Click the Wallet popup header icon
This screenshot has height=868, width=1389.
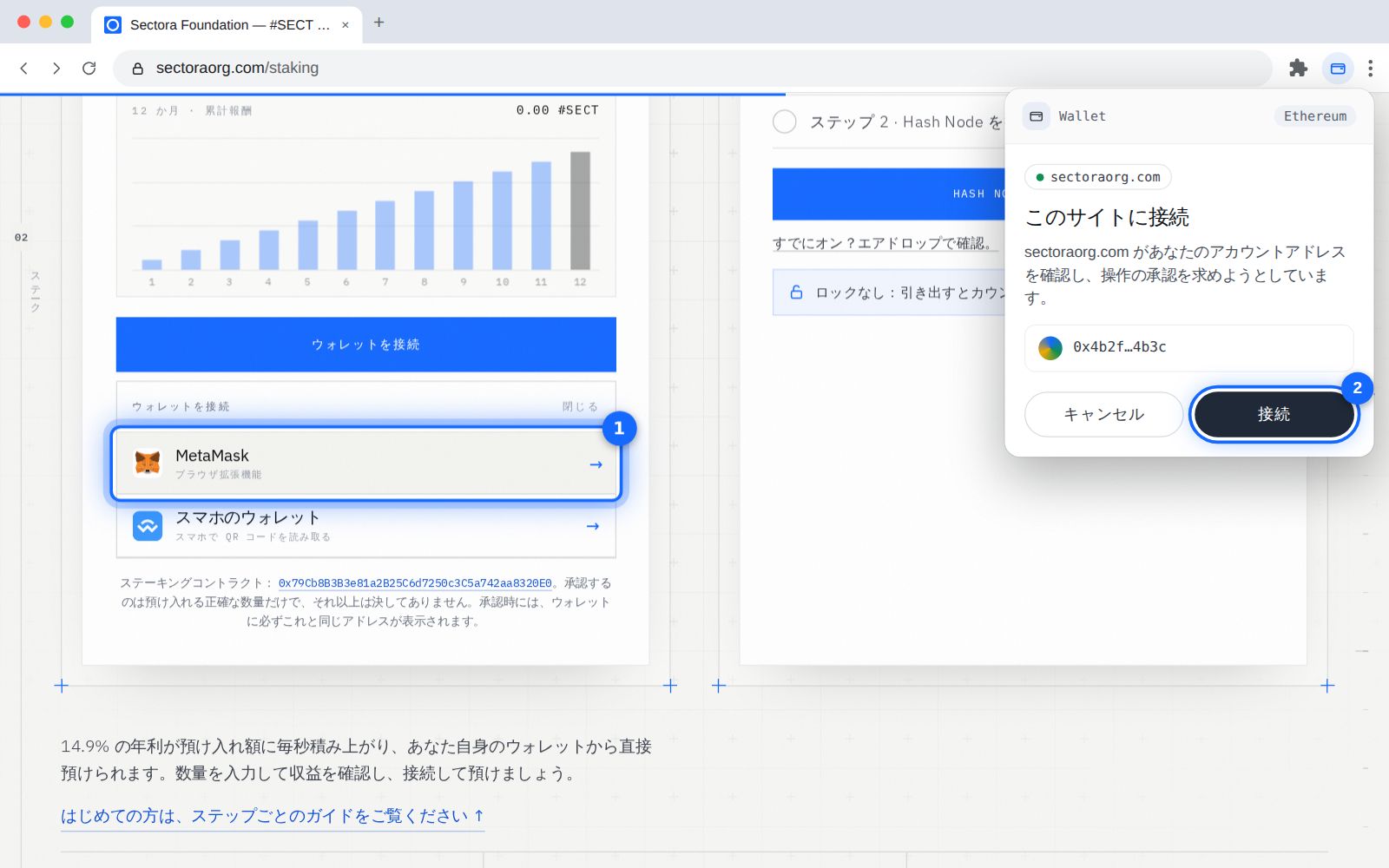pos(1036,116)
